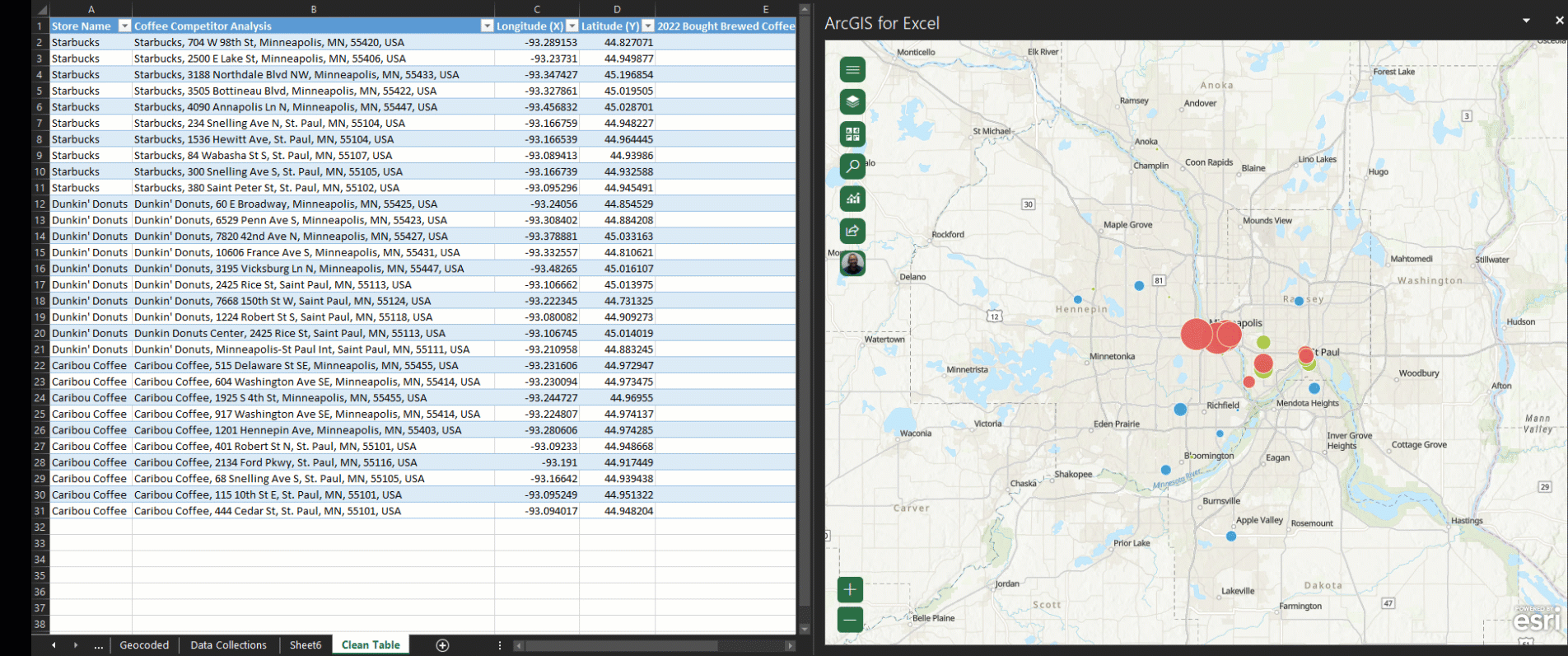Expand the Longitude (X) filter dropdown

tap(572, 26)
